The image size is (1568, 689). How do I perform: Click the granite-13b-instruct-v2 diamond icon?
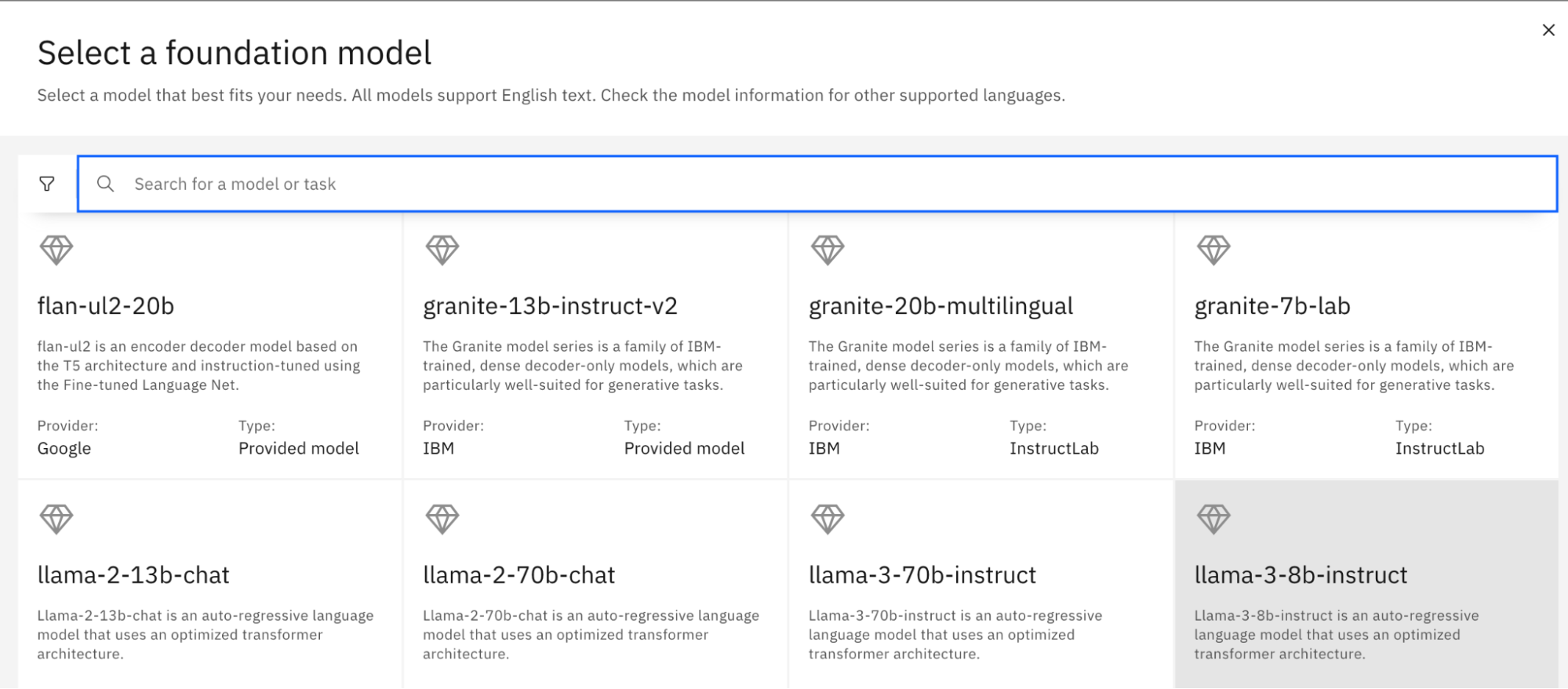click(442, 250)
